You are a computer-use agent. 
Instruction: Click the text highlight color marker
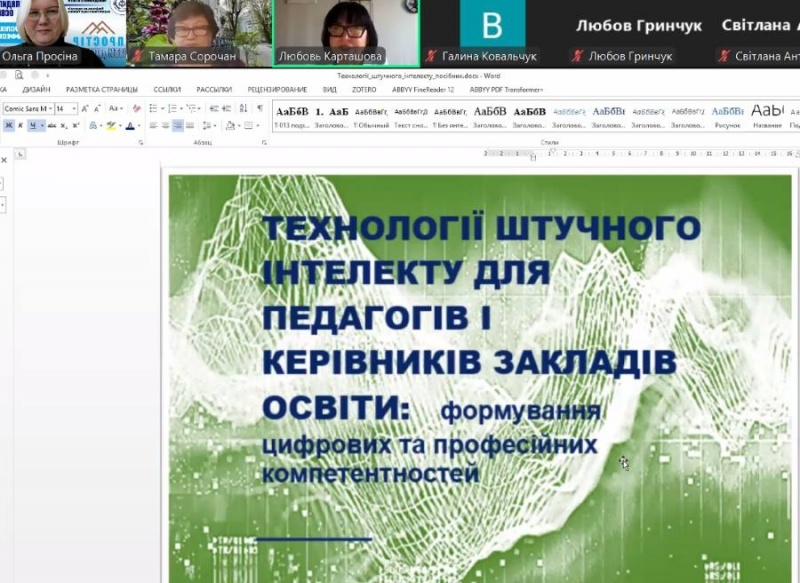point(110,125)
